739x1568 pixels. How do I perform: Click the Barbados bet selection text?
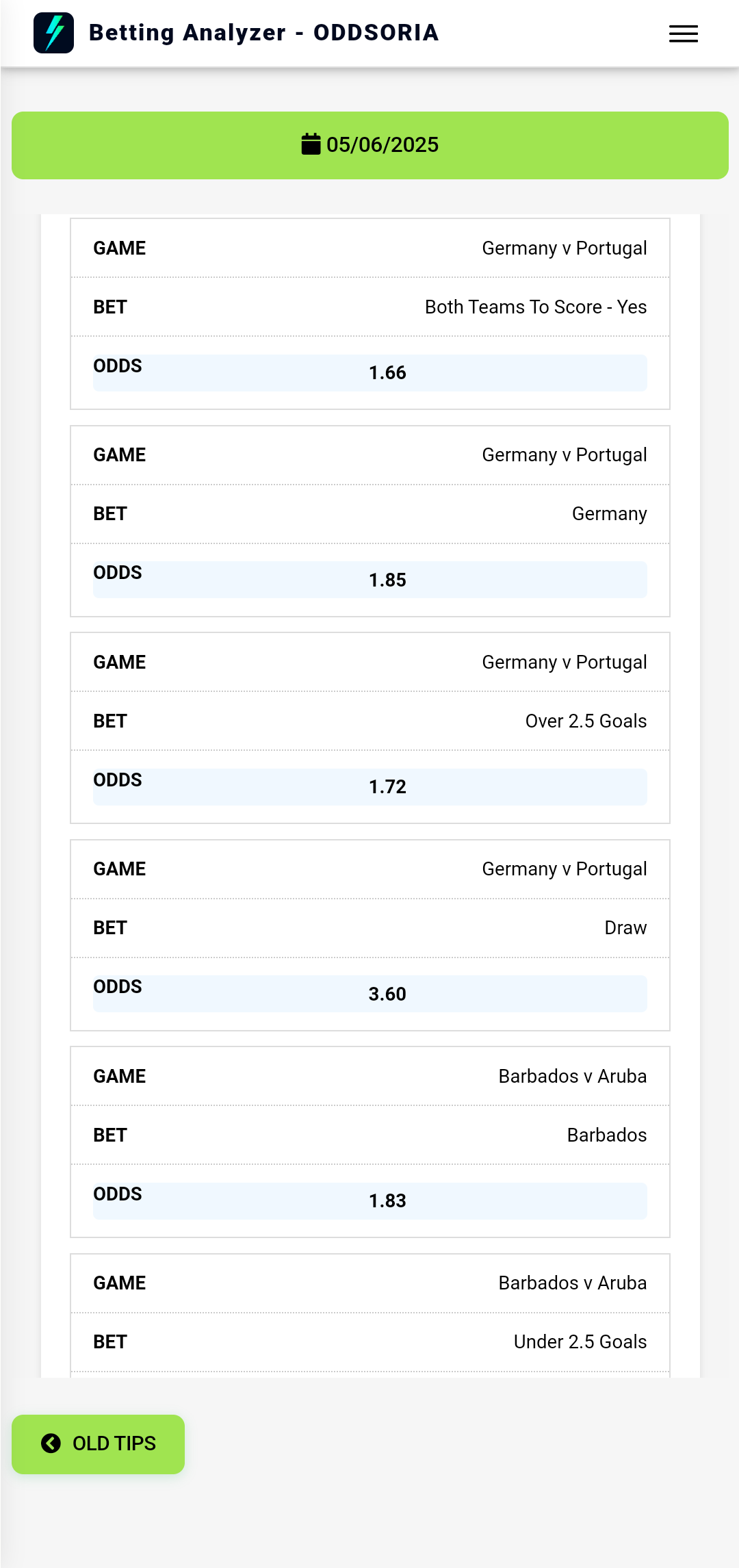607,1135
